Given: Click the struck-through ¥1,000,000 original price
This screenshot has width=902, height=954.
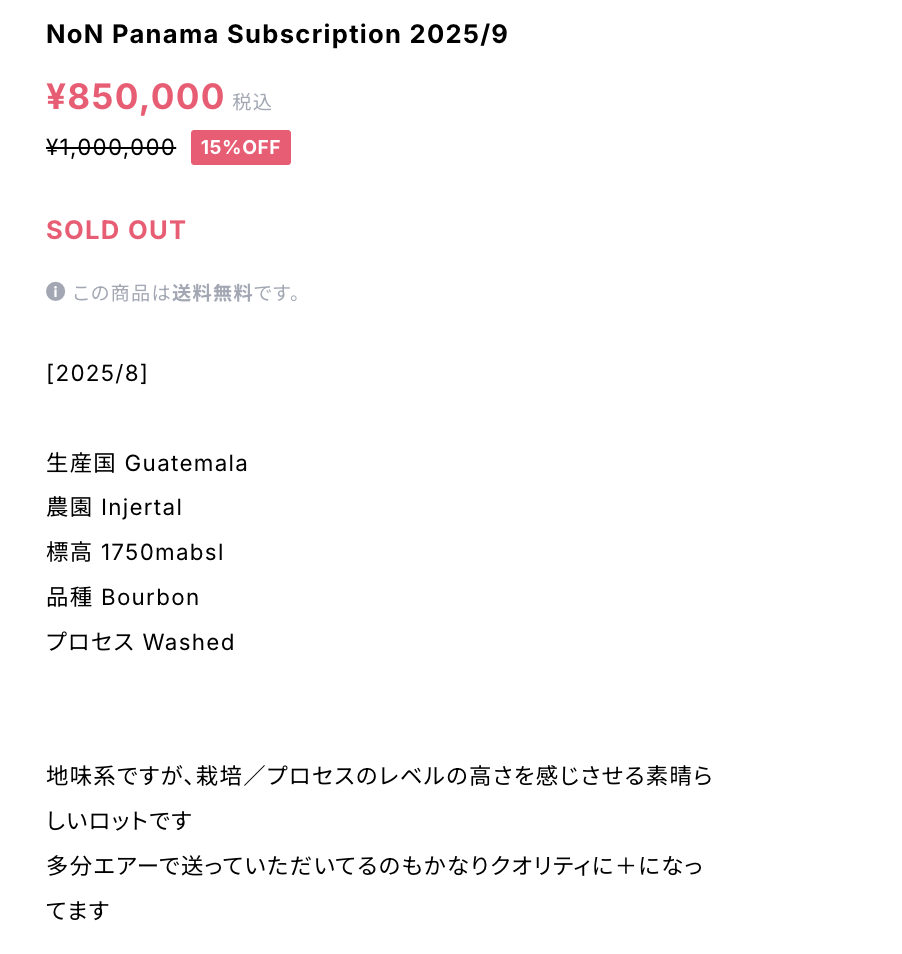Looking at the screenshot, I should (111, 147).
